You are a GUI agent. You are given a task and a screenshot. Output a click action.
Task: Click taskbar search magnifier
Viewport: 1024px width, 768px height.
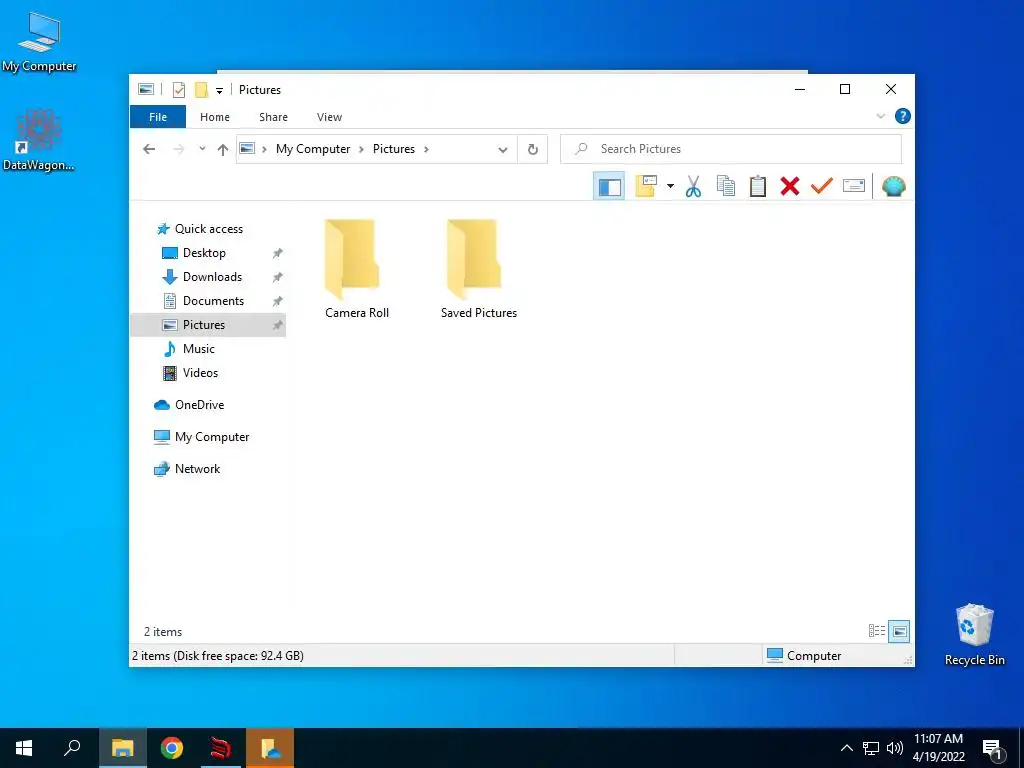pyautogui.click(x=72, y=748)
